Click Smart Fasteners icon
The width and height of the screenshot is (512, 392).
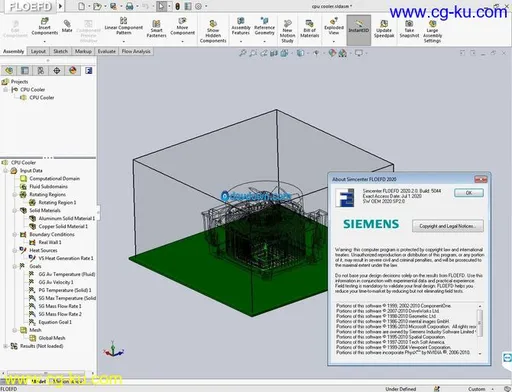point(156,28)
